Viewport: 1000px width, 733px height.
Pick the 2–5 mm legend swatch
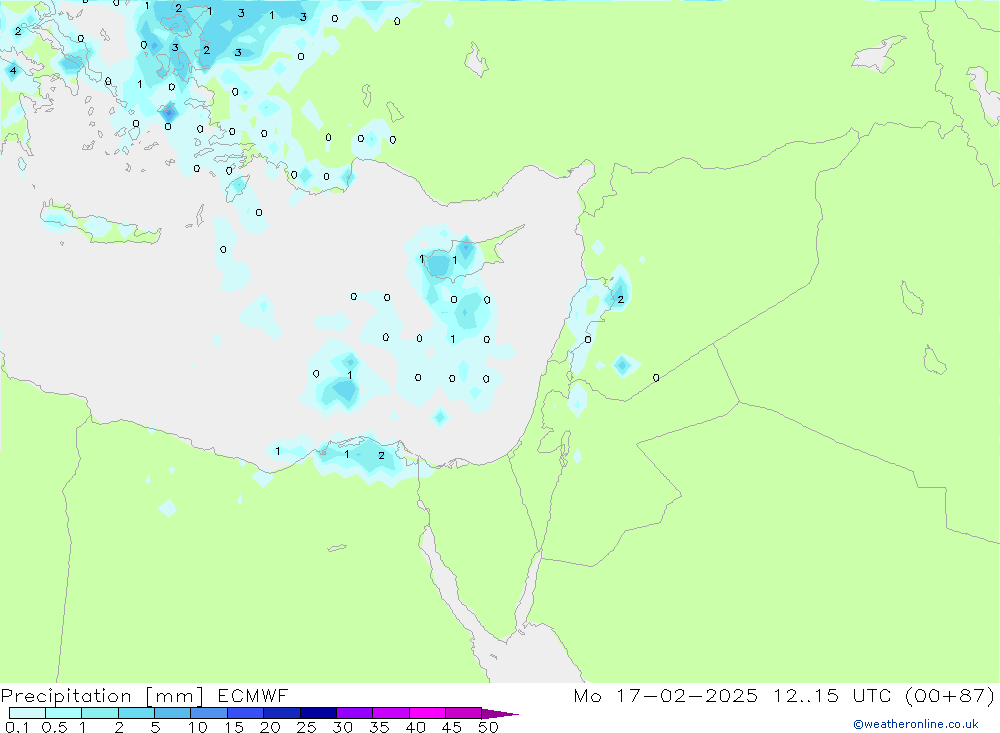136,713
